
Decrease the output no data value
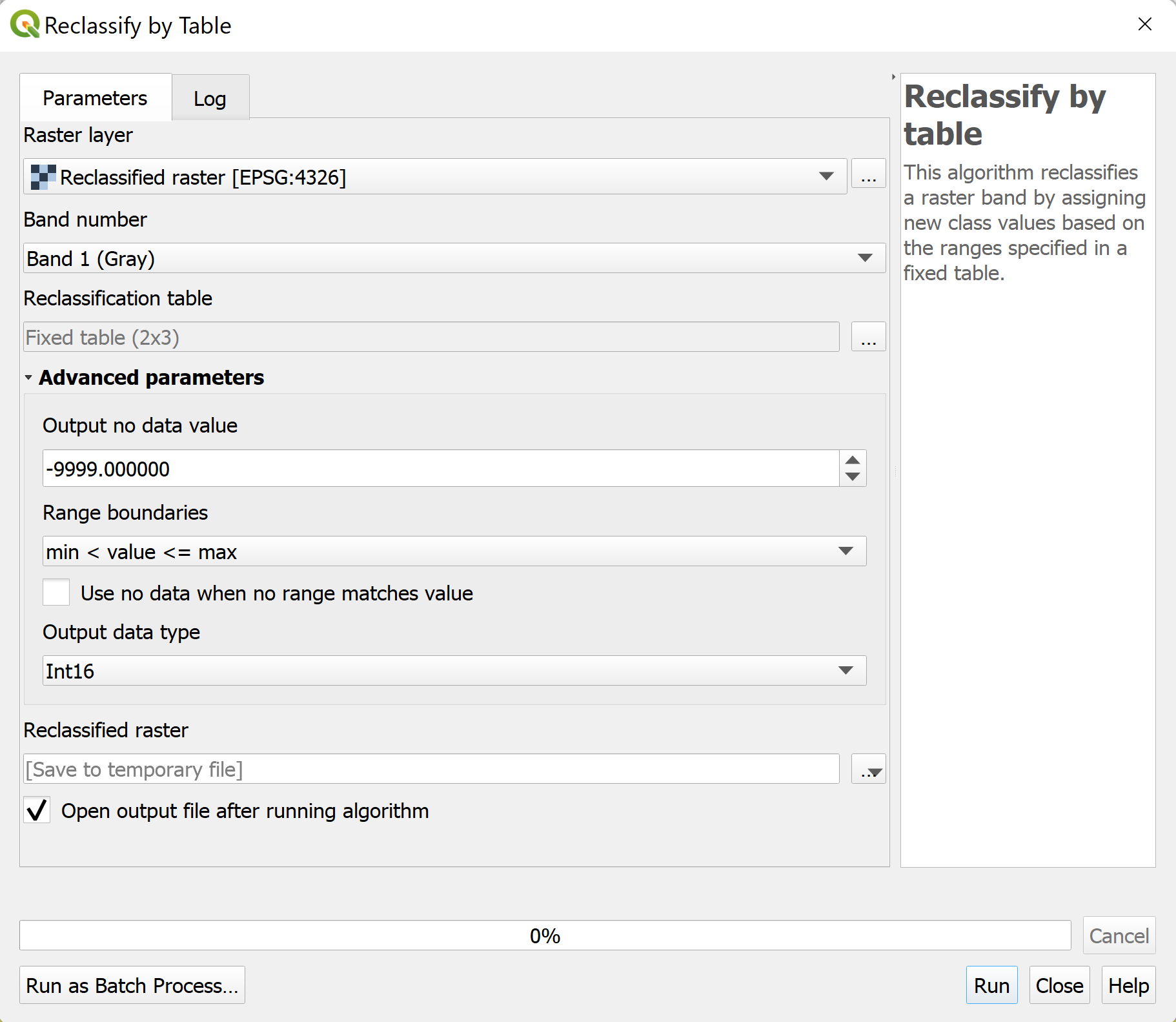coord(853,477)
